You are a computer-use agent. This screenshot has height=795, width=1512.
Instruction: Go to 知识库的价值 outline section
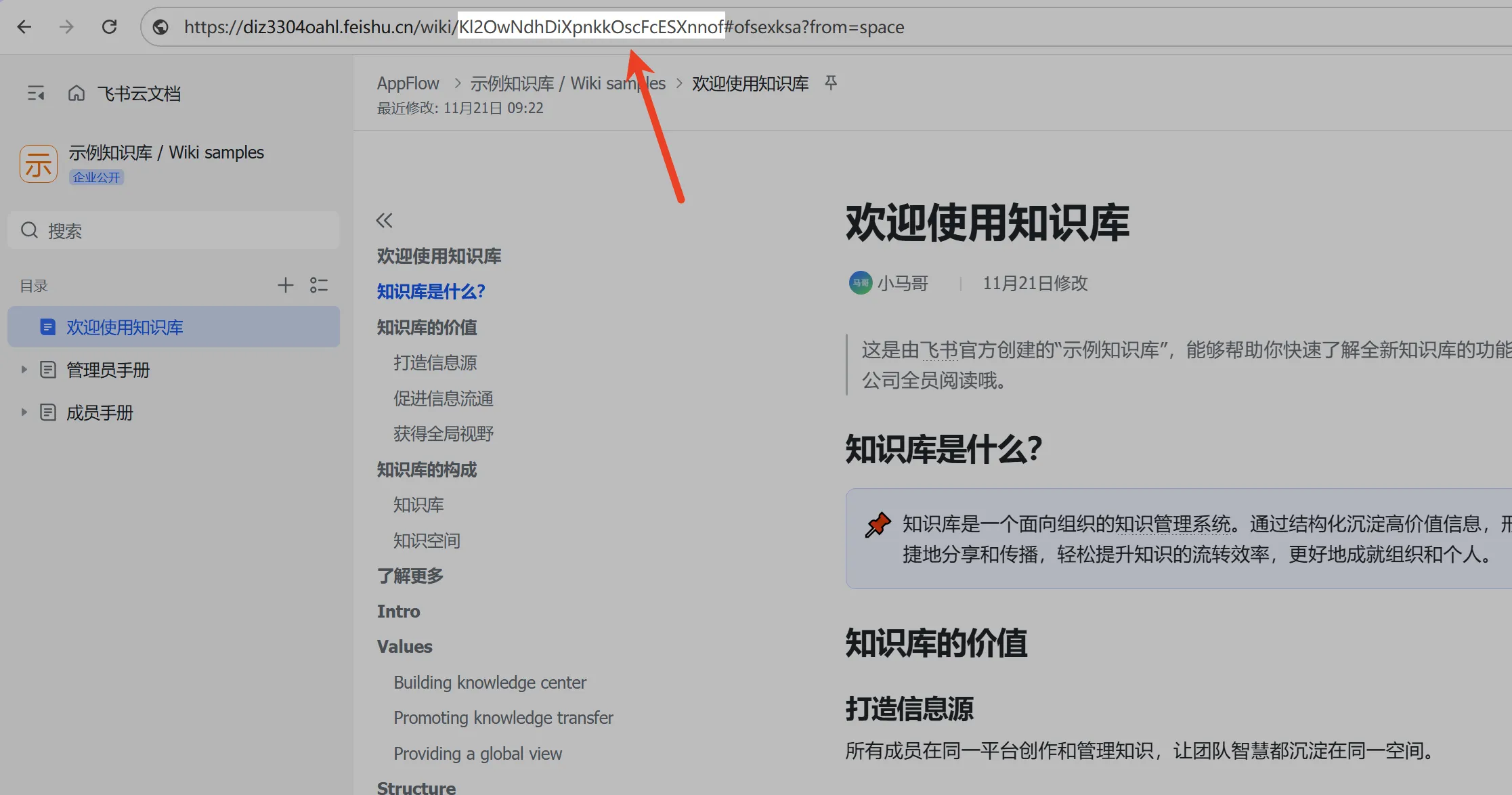click(x=427, y=328)
